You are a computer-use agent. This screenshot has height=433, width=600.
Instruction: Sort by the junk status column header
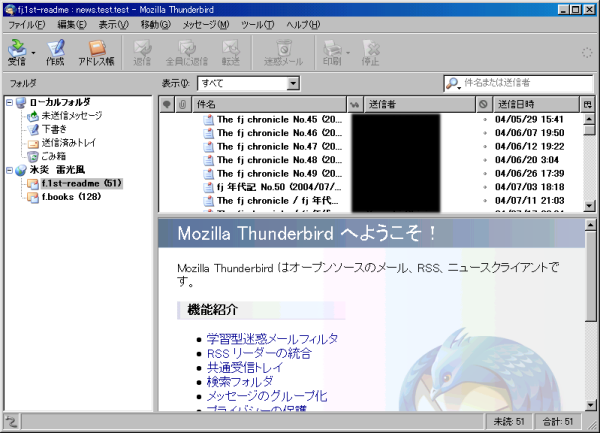(484, 104)
